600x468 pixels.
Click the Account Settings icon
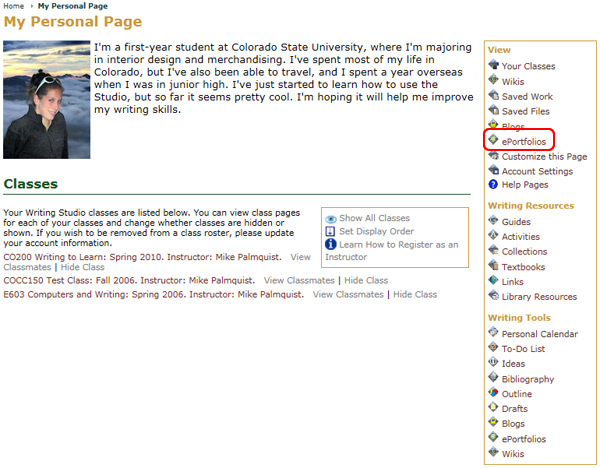tap(494, 170)
